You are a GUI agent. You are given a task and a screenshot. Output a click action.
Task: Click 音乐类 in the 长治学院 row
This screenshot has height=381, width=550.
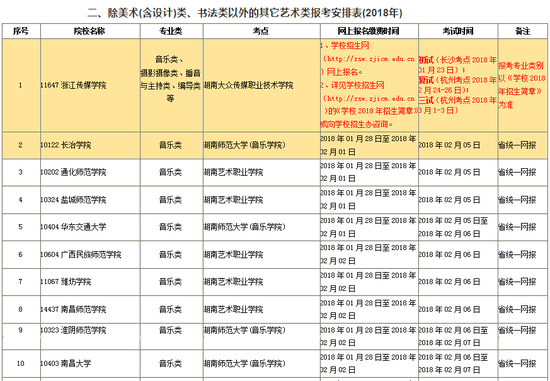(x=170, y=145)
